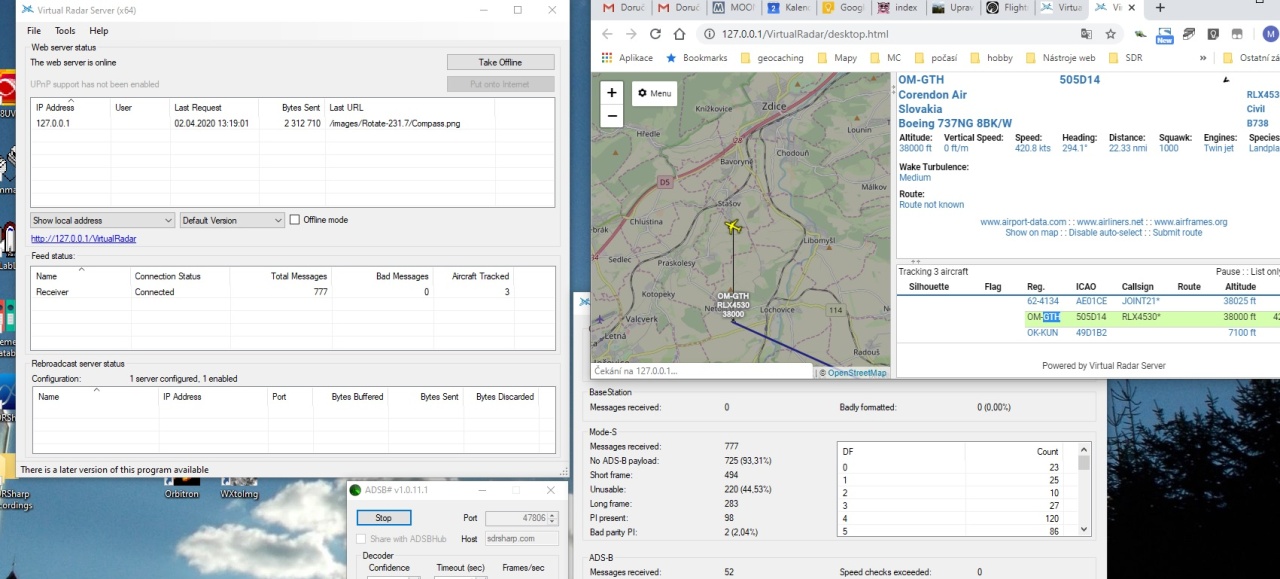1280x579 pixels.
Task: Go back in the browser
Action: [608, 33]
